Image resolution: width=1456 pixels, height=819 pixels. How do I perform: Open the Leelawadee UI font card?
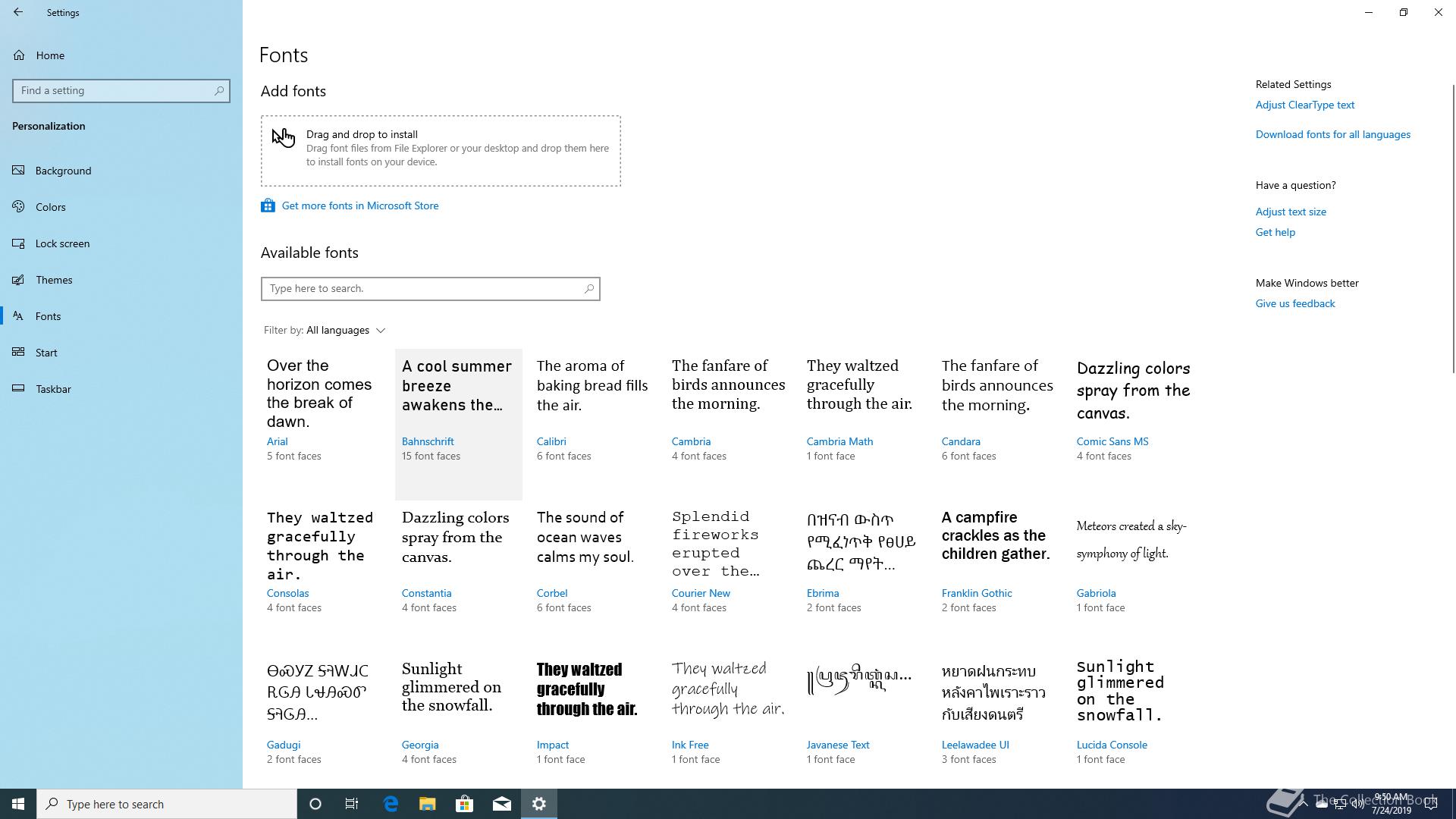[x=999, y=720]
